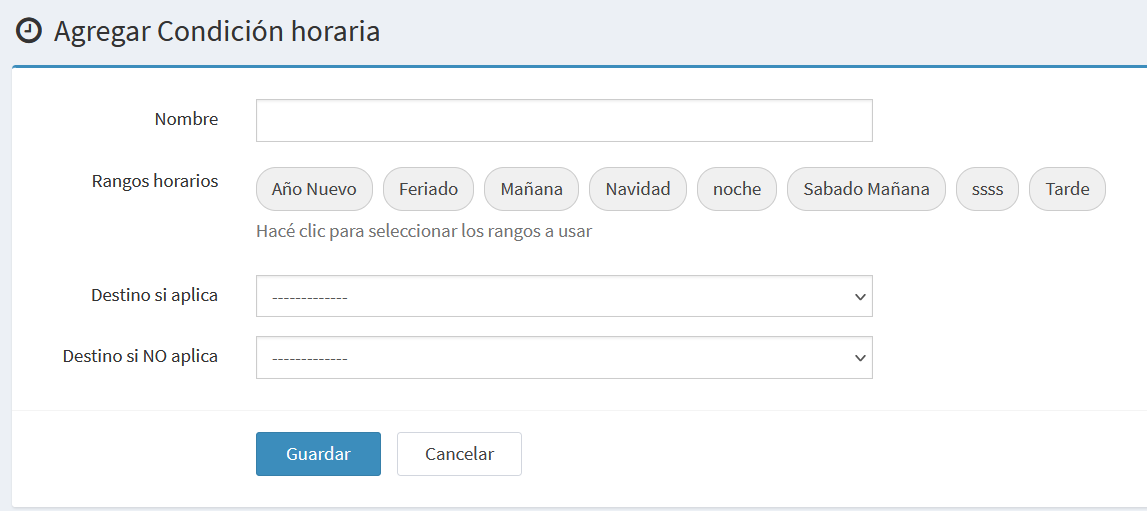Open the Destino si NO aplica dropdown
This screenshot has height=511, width=1147.
(564, 357)
